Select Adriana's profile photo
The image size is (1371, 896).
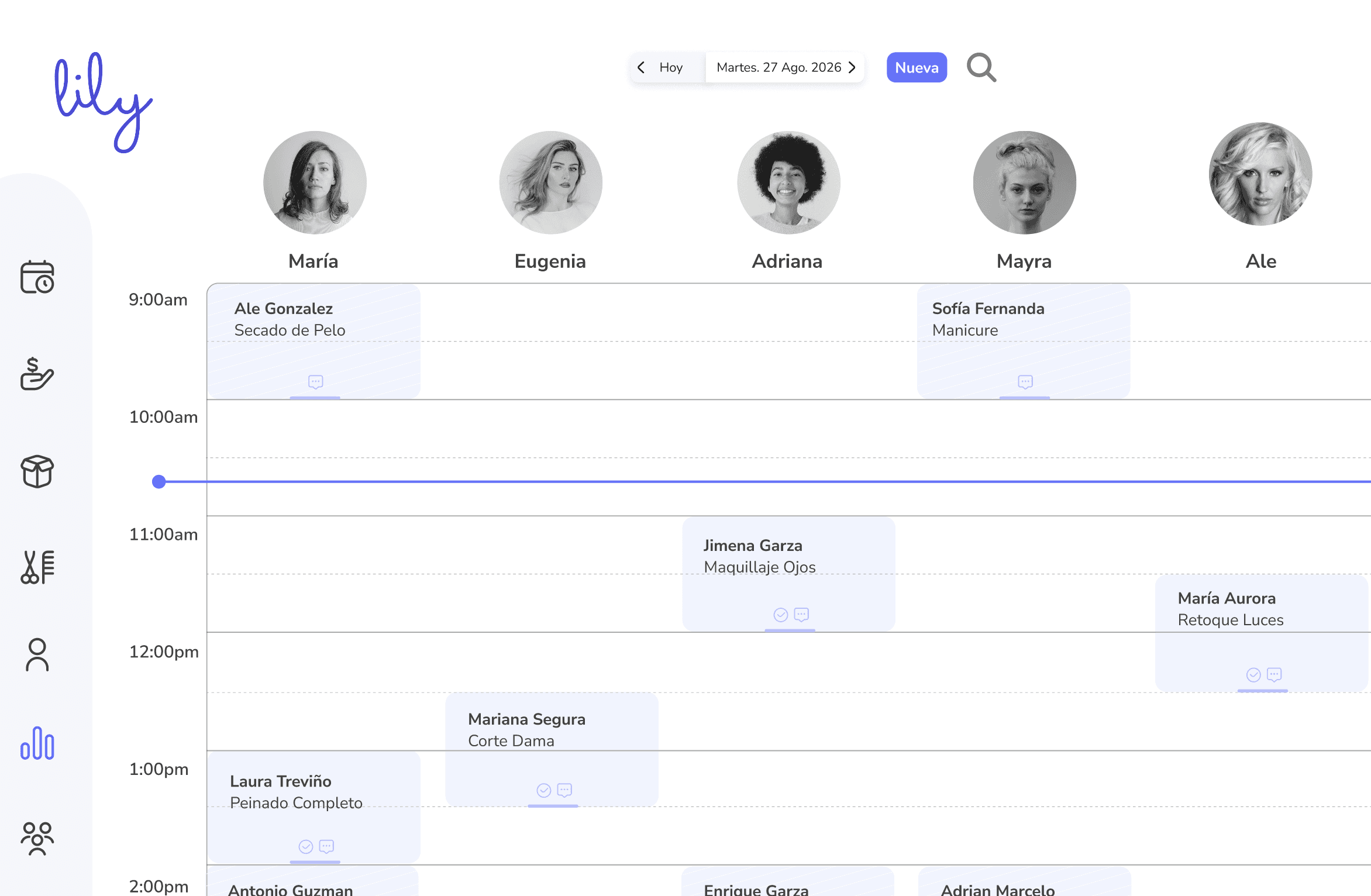(788, 182)
